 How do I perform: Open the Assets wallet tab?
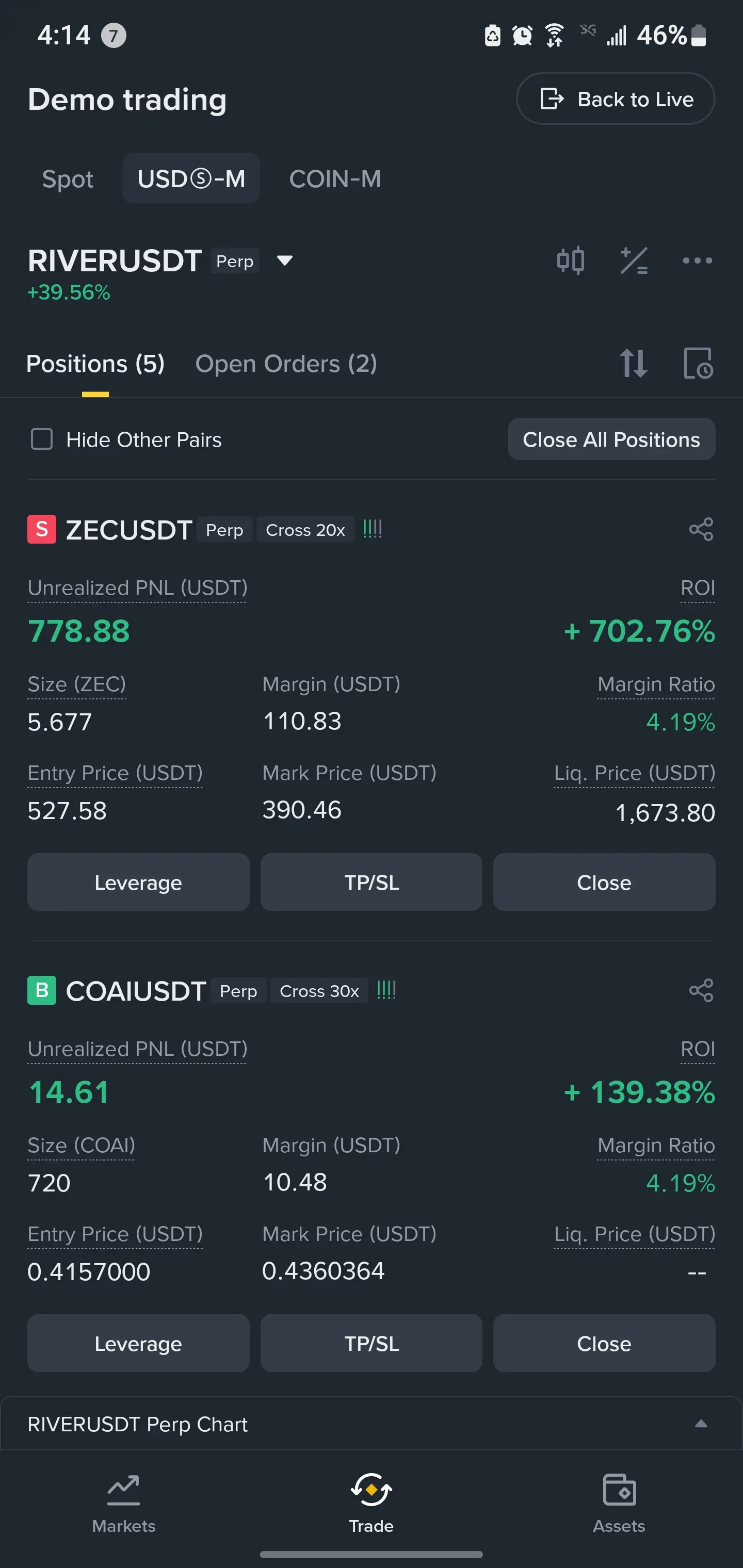click(x=619, y=1502)
